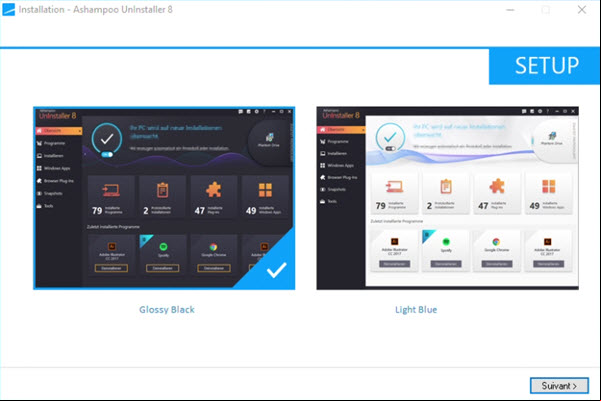Close the installation window
Screen dimensions: 601x401
coord(581,10)
